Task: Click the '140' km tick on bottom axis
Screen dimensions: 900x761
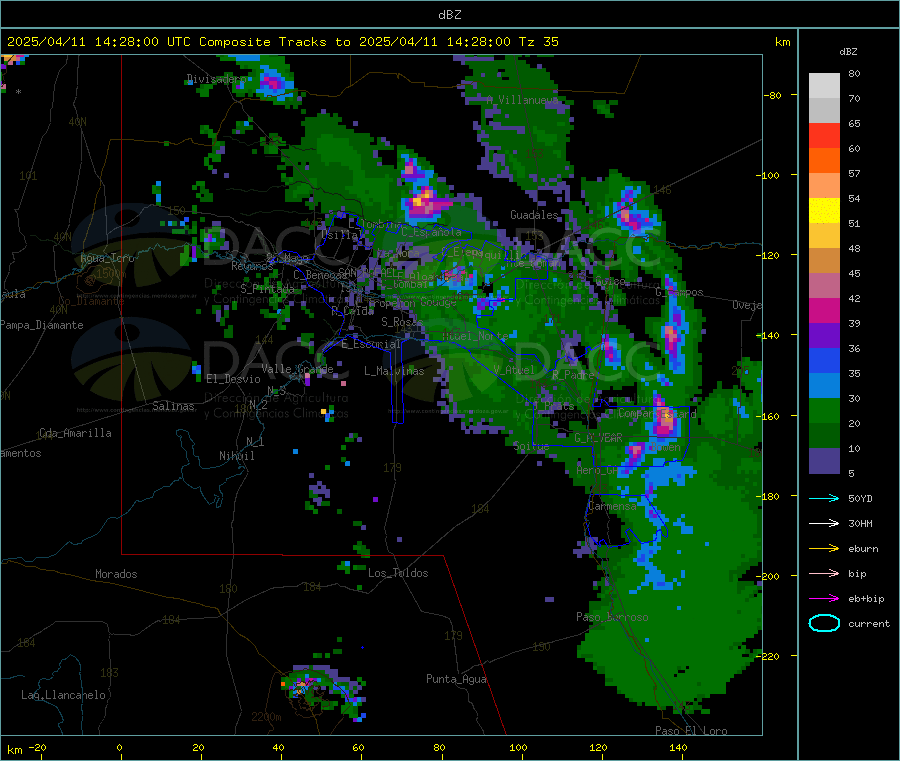Action: tap(678, 747)
